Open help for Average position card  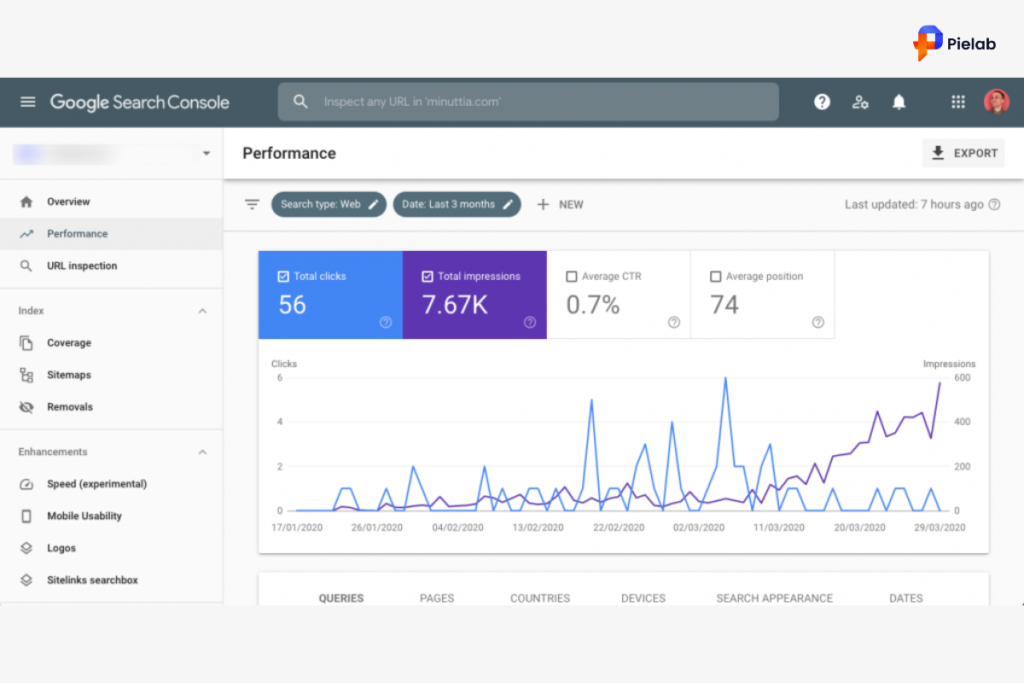[x=818, y=322]
